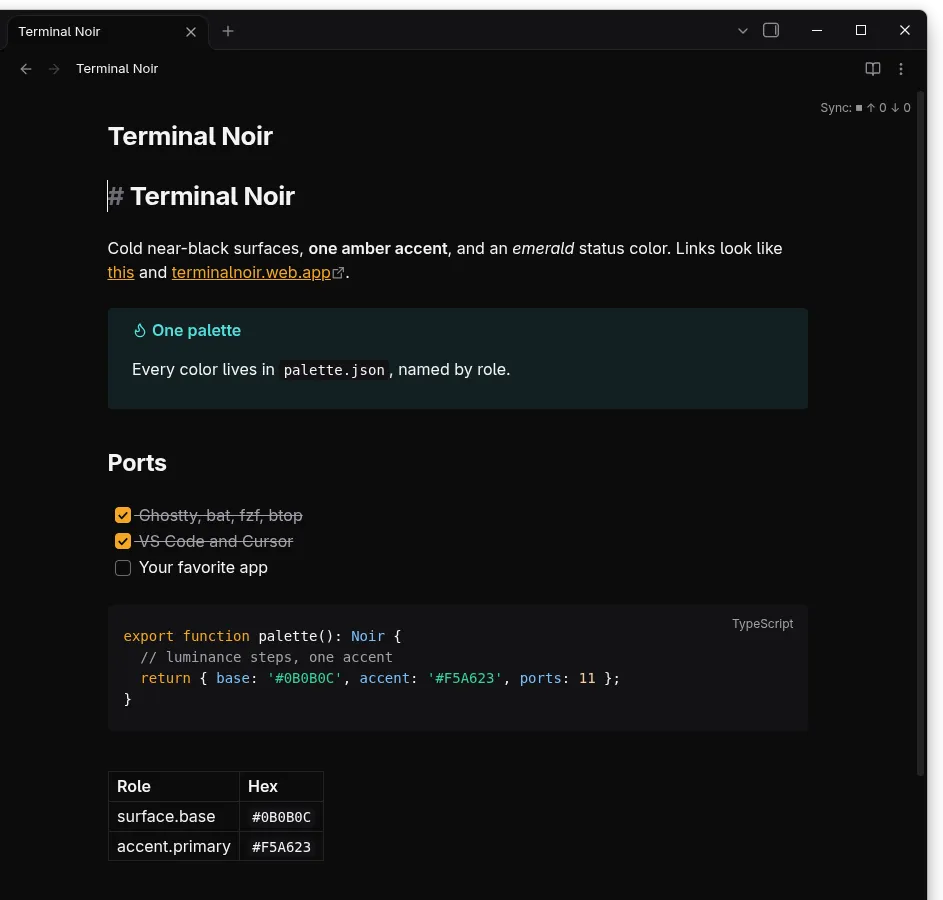
Task: Click the flame icon in One palette callout
Action: [140, 331]
